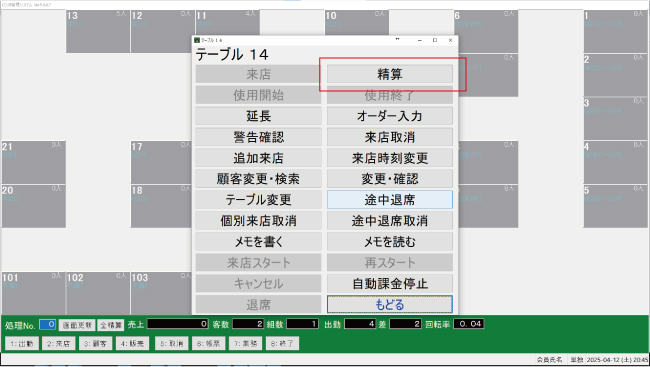
Task: Select the 延長 extension button
Action: [x=258, y=116]
